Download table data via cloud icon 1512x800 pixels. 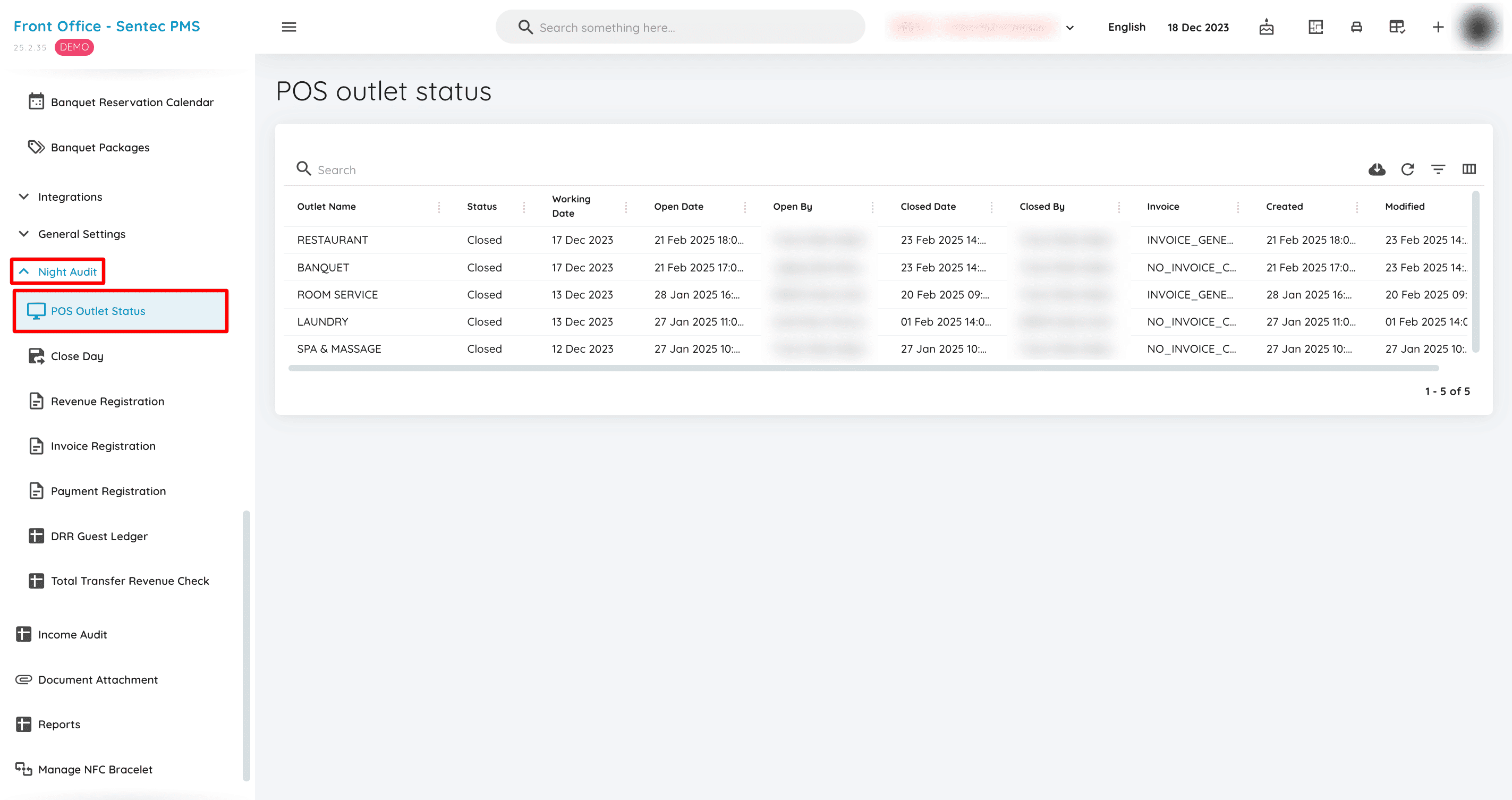tap(1377, 169)
